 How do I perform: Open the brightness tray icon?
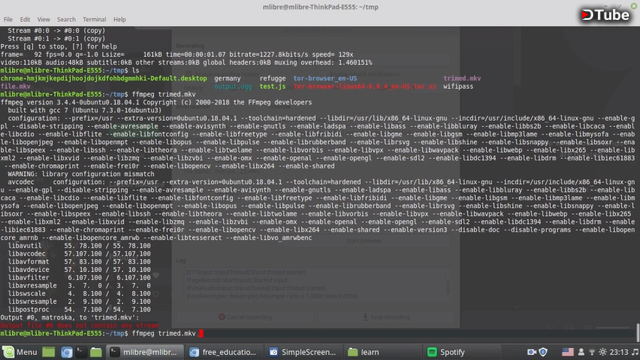tap(602, 352)
